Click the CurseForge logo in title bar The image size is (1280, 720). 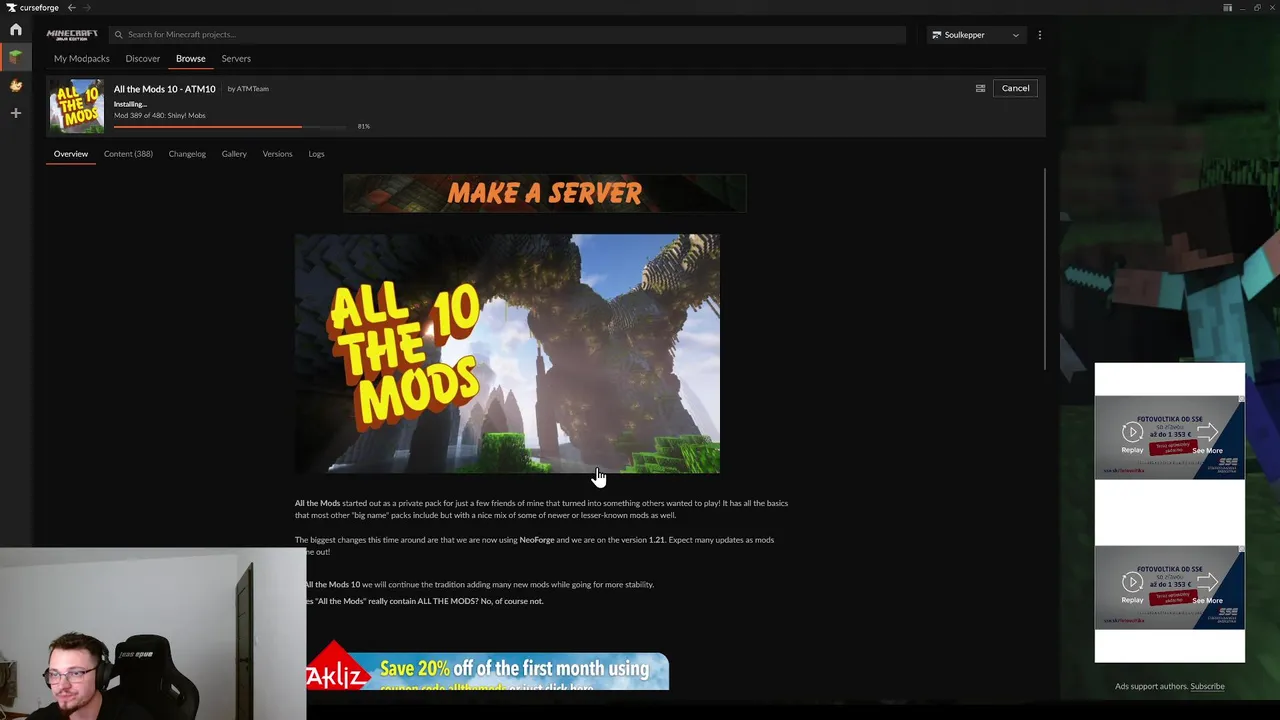33,7
